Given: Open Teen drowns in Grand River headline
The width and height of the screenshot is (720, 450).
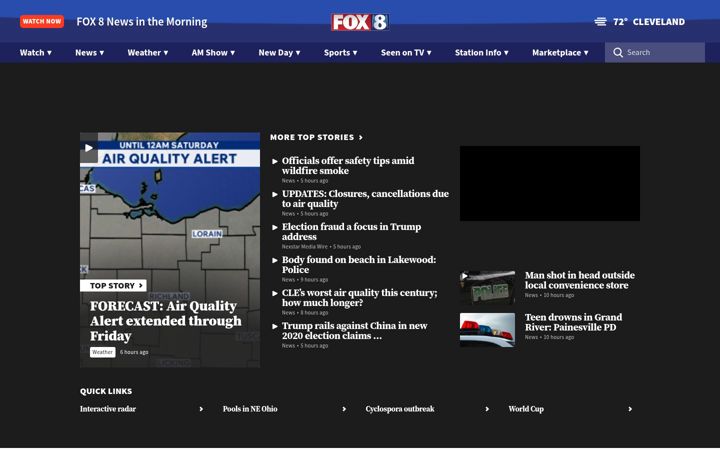Looking at the screenshot, I should [x=574, y=322].
